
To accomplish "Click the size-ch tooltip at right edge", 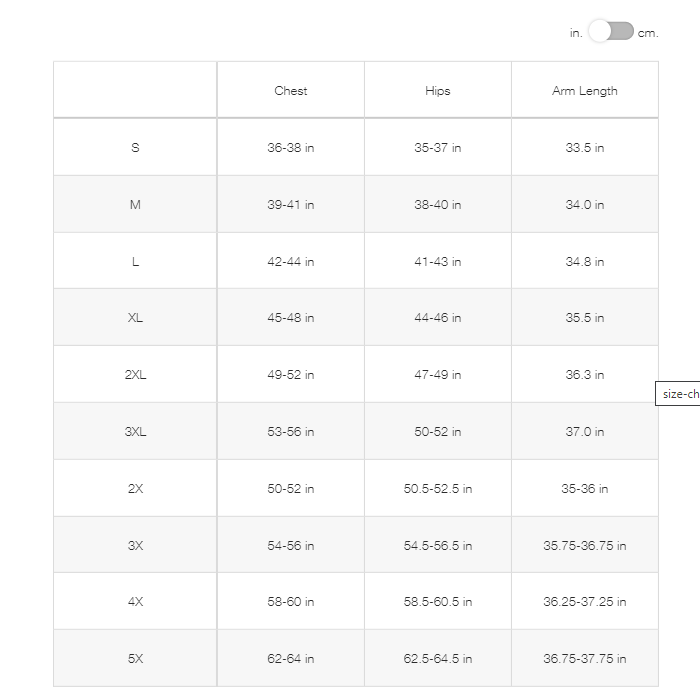I will click(x=679, y=394).
